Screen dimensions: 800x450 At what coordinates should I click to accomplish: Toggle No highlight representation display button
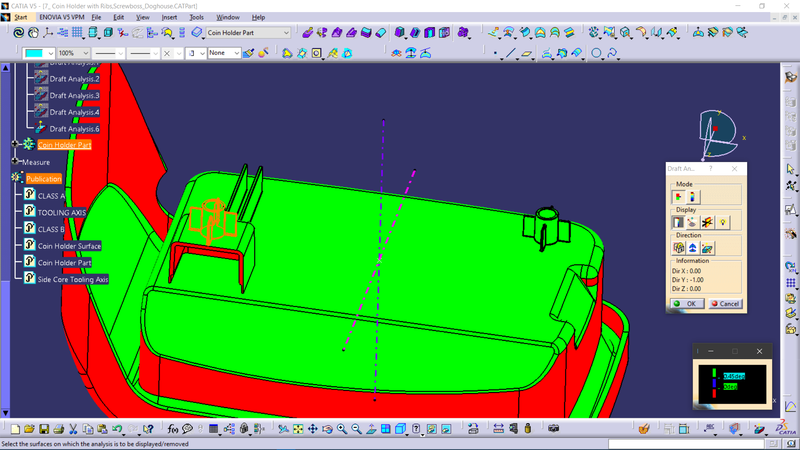point(707,222)
